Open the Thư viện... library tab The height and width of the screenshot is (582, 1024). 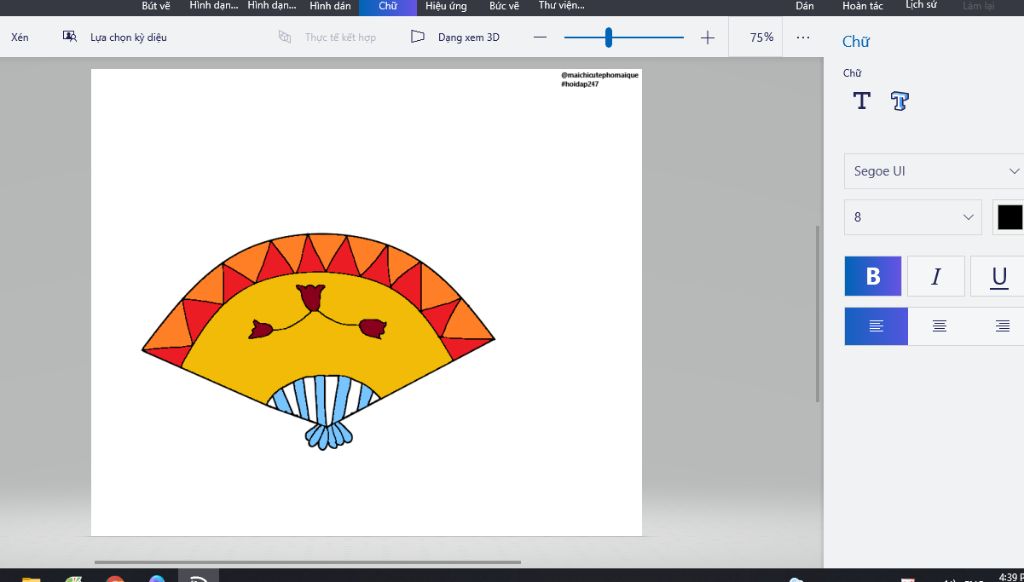click(x=562, y=6)
